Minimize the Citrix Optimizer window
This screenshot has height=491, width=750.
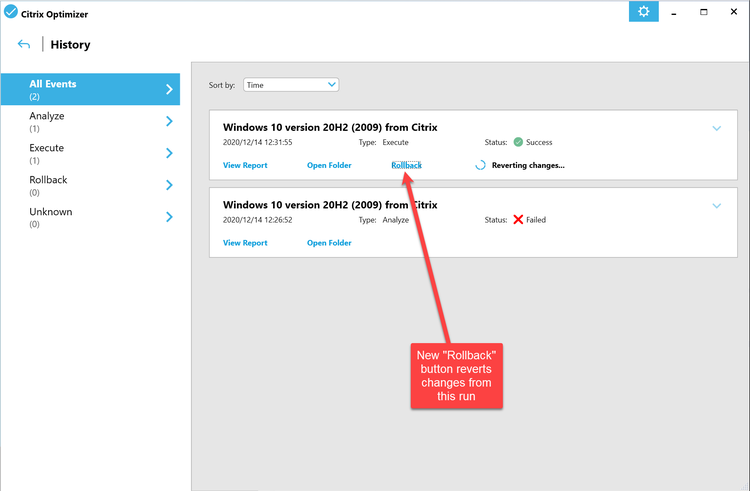point(673,12)
